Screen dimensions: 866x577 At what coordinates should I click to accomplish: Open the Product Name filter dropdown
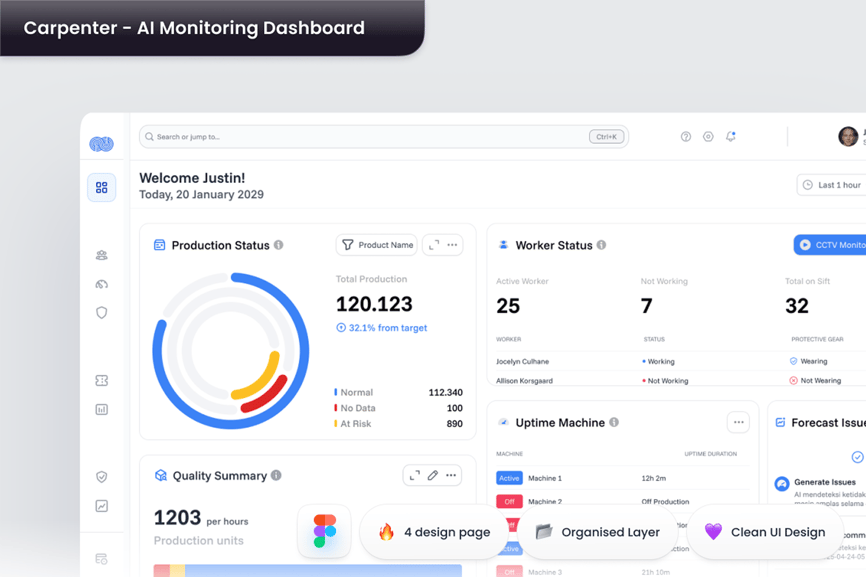377,245
